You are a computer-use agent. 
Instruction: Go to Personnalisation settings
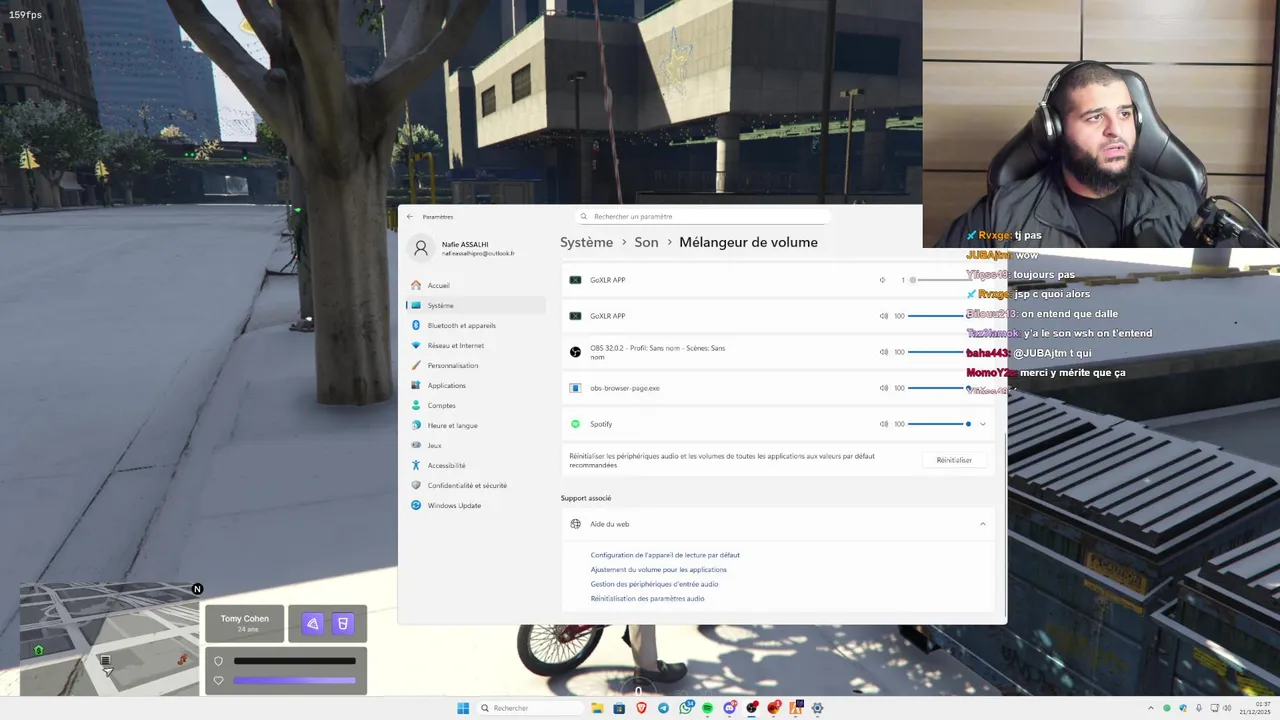(476, 365)
